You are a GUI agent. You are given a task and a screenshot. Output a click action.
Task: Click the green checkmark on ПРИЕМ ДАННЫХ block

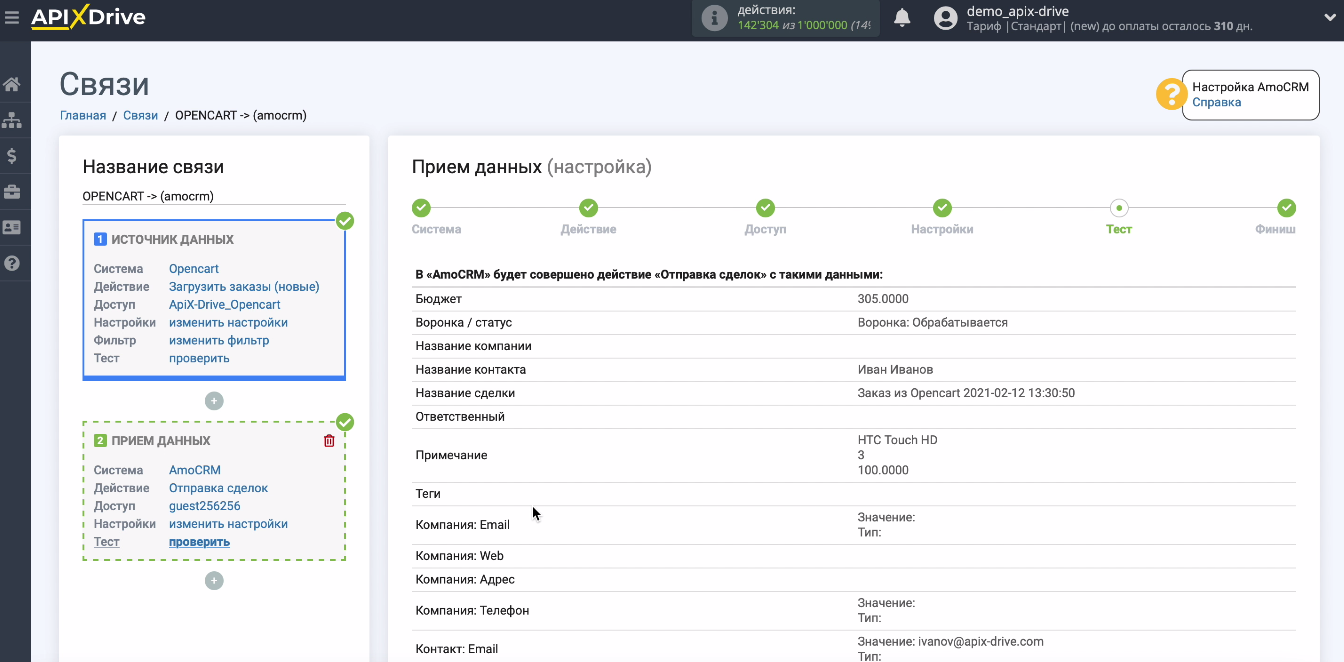[345, 422]
